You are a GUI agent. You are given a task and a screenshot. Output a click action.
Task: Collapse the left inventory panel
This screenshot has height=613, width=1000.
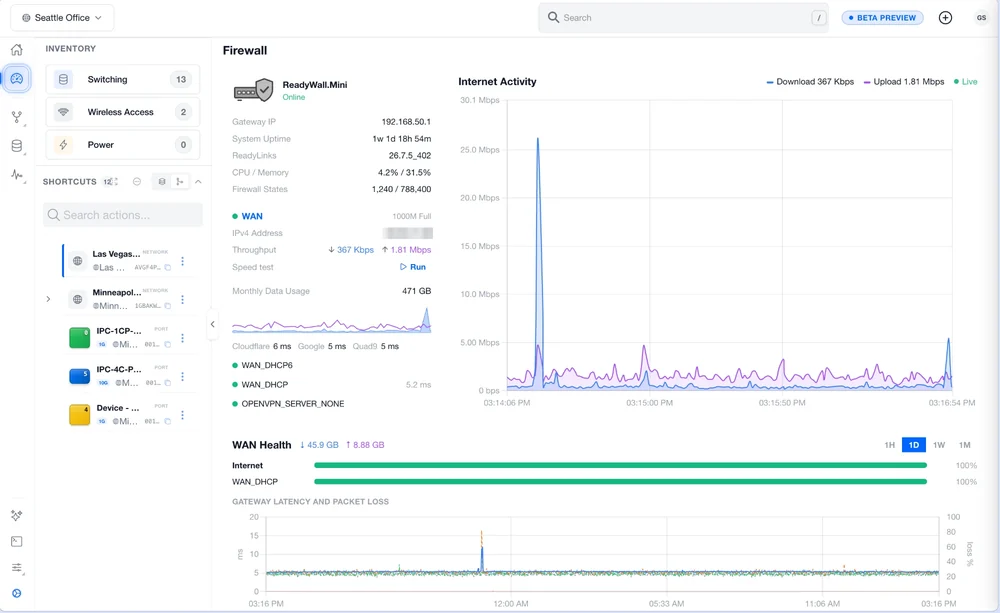coord(212,324)
